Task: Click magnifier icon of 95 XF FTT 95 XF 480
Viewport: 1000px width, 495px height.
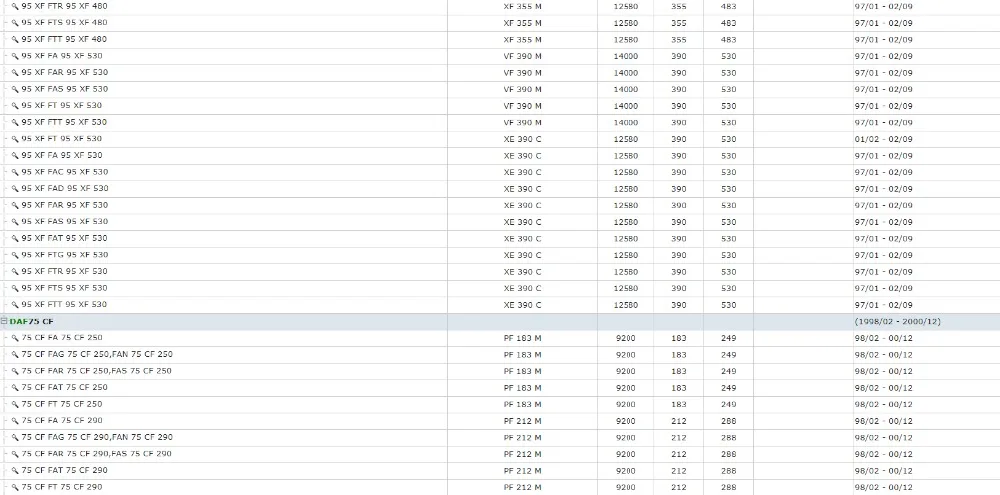Action: tap(15, 39)
